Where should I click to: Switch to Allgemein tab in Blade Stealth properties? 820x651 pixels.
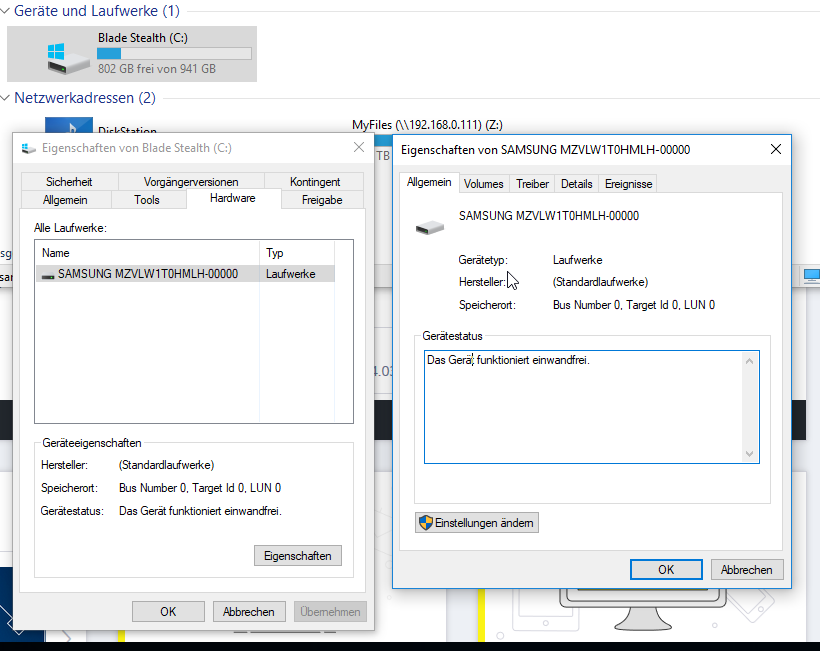pyautogui.click(x=65, y=200)
